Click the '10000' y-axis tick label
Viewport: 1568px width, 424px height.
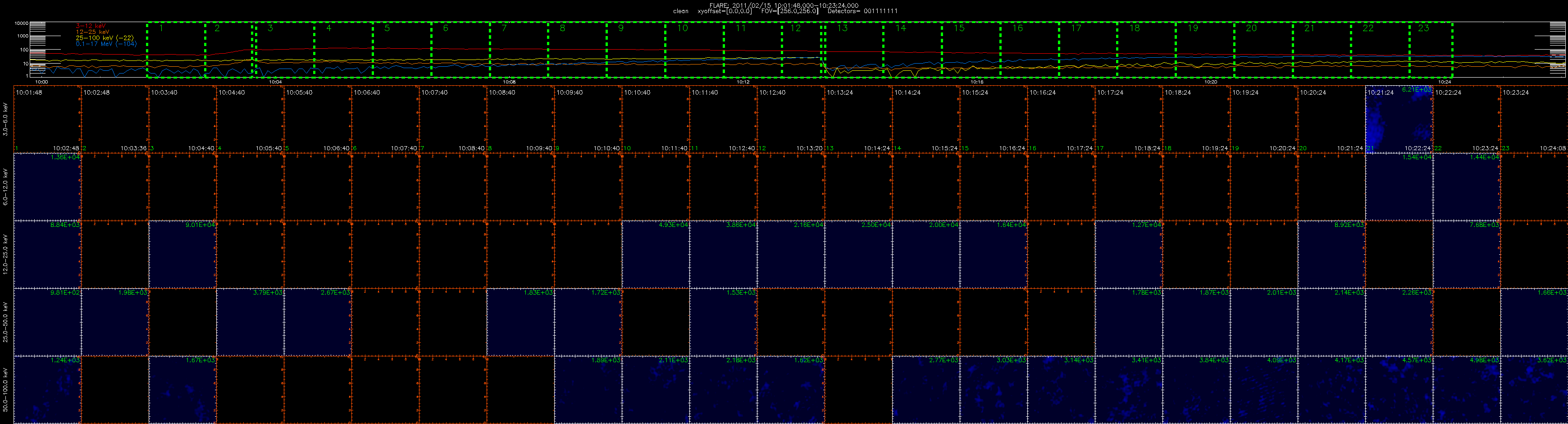coord(21,23)
